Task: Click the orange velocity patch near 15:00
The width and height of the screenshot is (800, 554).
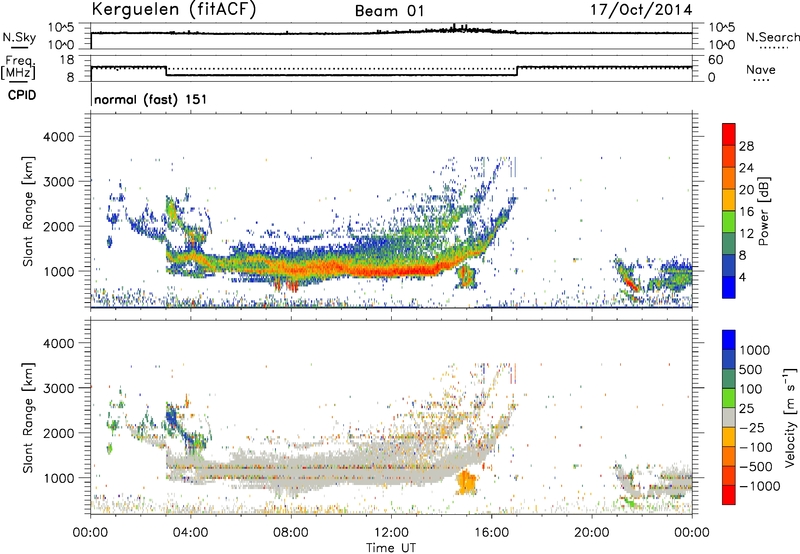Action: (x=466, y=482)
